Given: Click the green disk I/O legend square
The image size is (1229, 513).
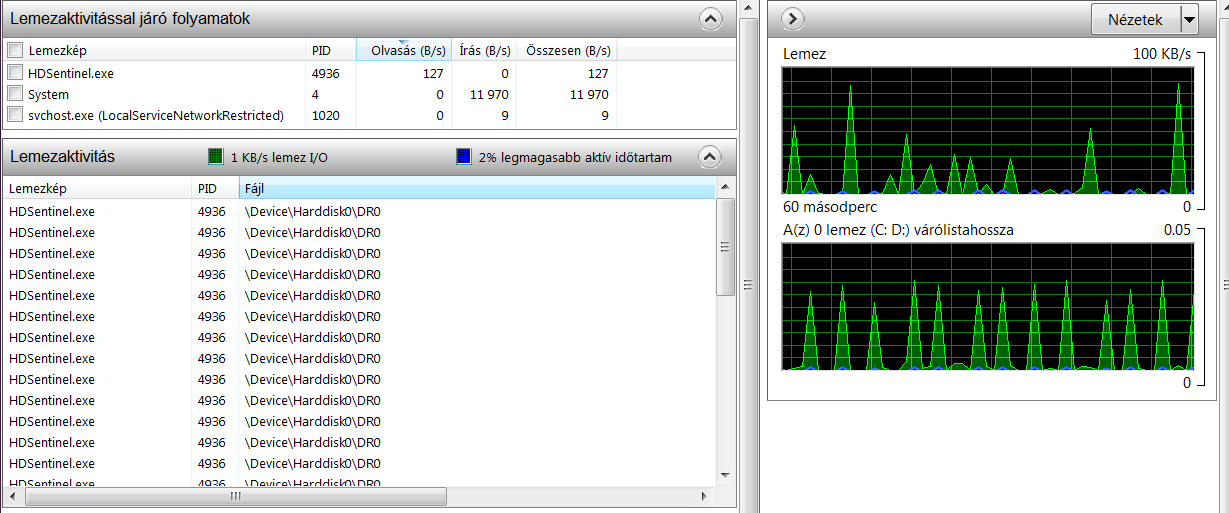Looking at the screenshot, I should (215, 157).
